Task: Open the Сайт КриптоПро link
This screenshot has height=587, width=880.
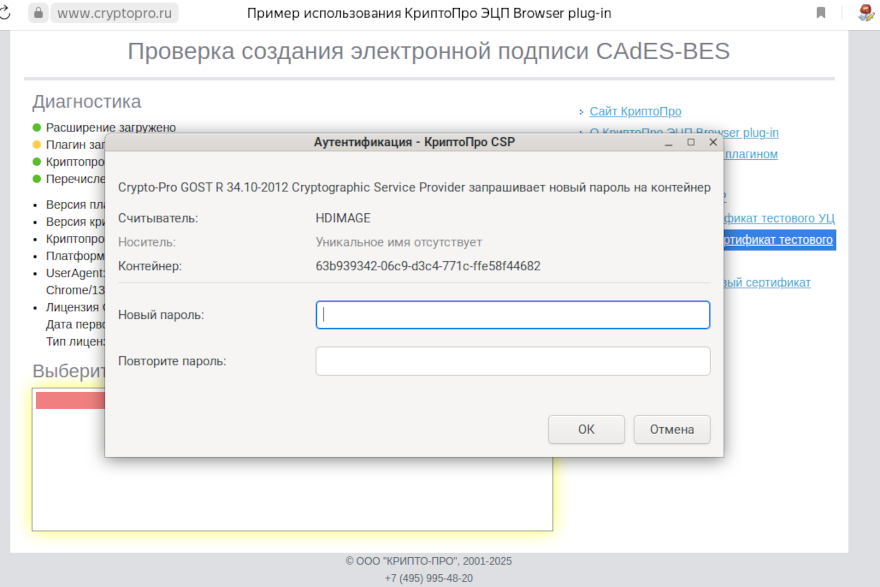Action: point(634,111)
